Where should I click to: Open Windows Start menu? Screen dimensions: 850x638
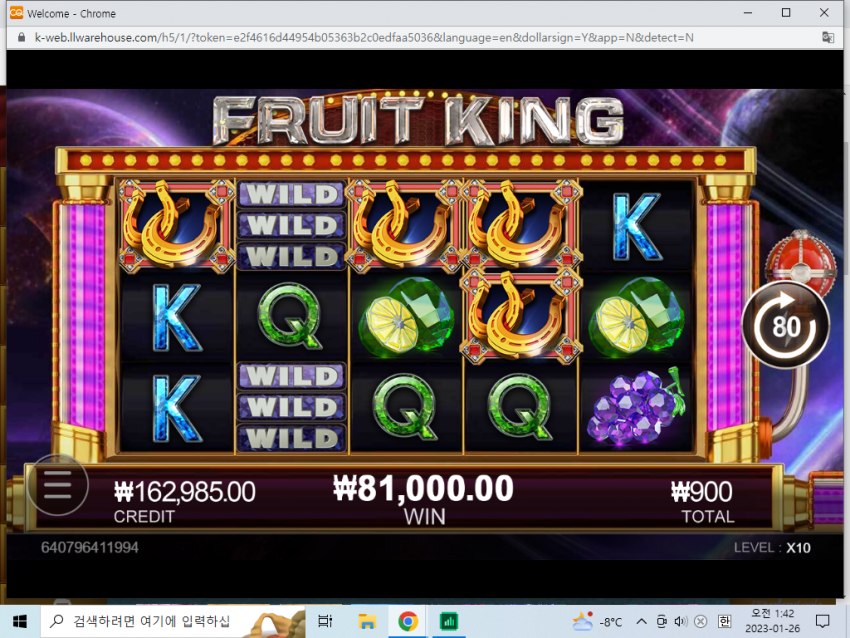(20, 621)
